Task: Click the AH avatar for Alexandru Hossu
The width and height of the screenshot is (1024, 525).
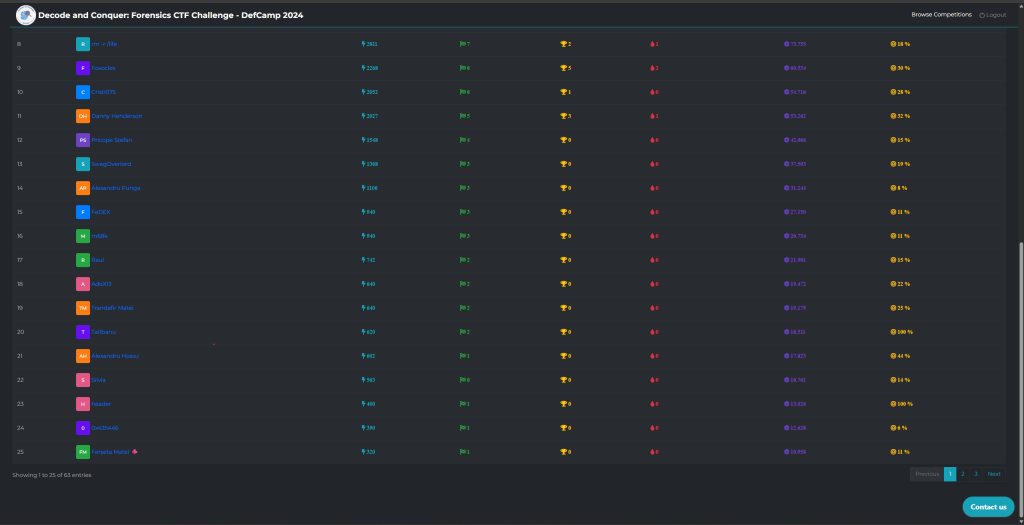Action: 83,356
